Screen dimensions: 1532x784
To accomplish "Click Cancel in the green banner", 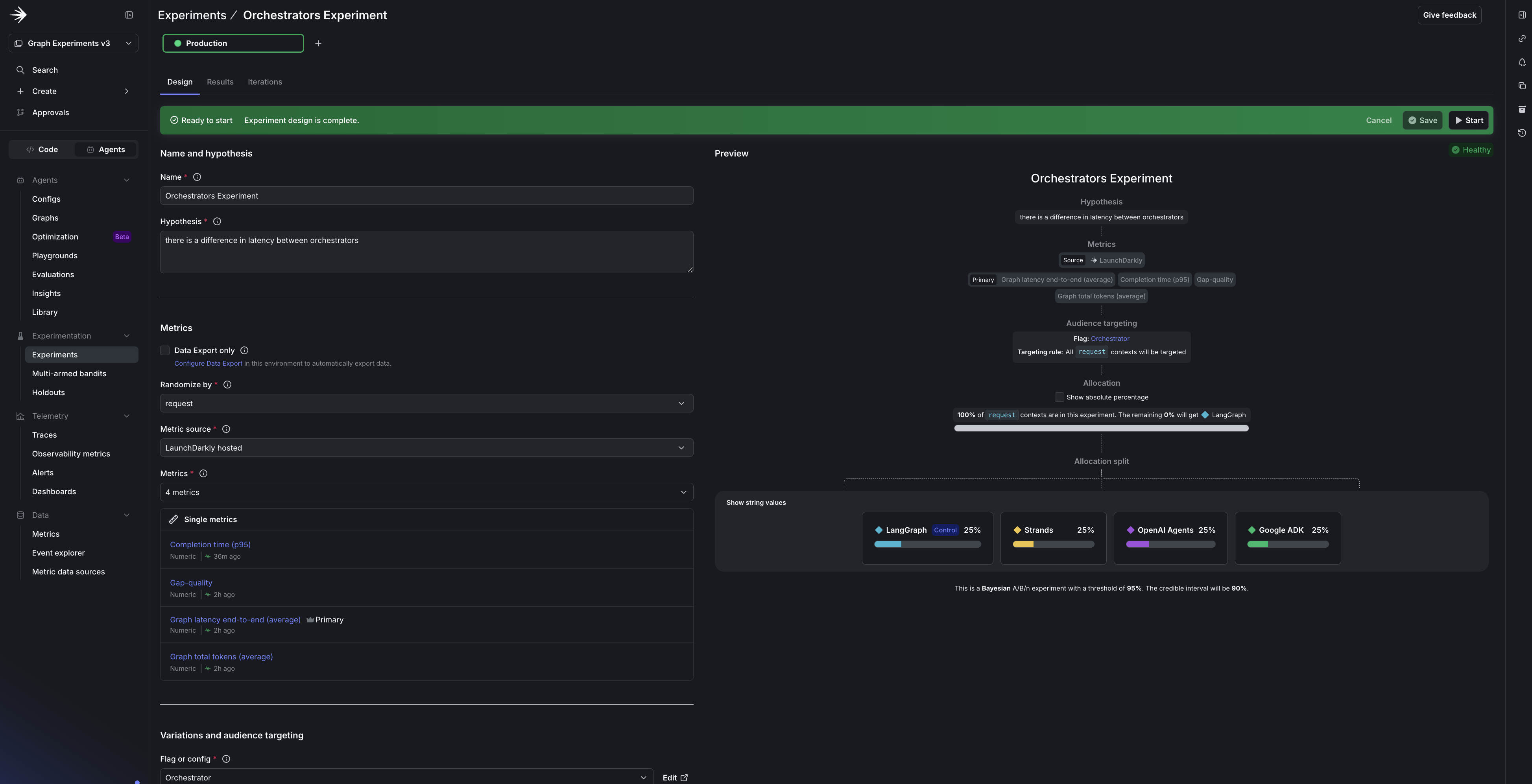I will [x=1379, y=121].
